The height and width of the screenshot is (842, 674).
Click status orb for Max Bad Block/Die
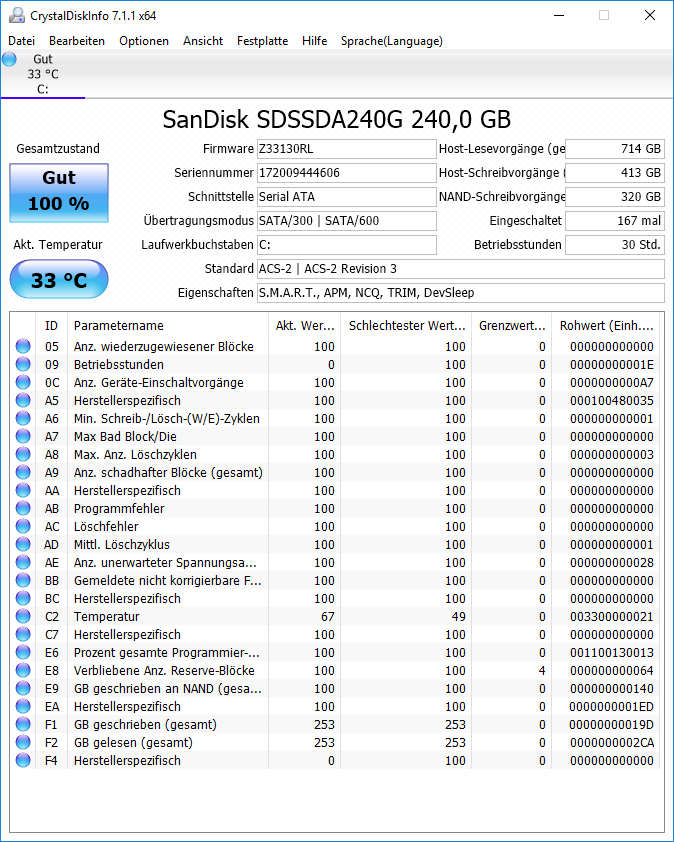(23, 437)
